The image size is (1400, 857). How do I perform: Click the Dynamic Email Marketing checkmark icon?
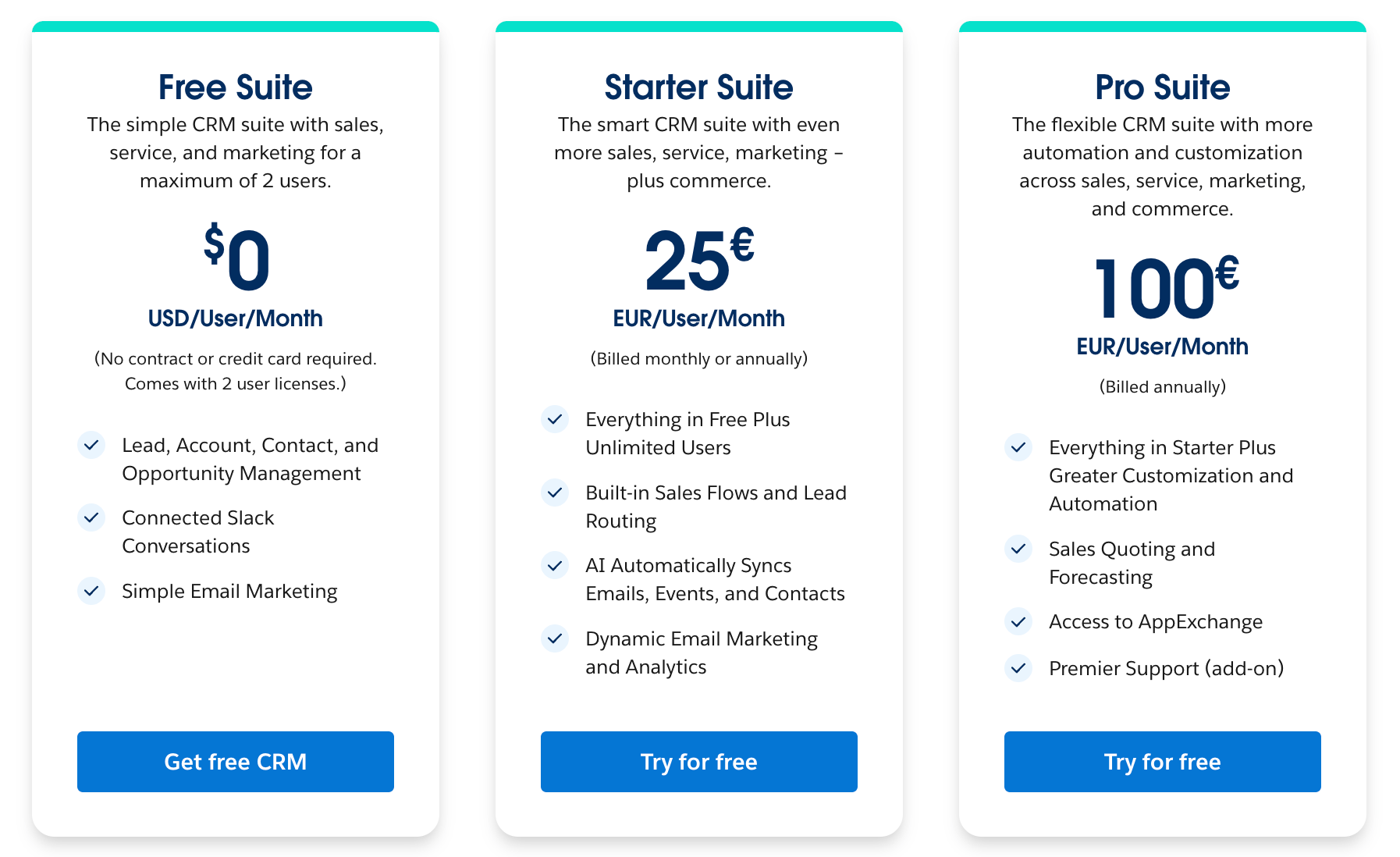555,638
